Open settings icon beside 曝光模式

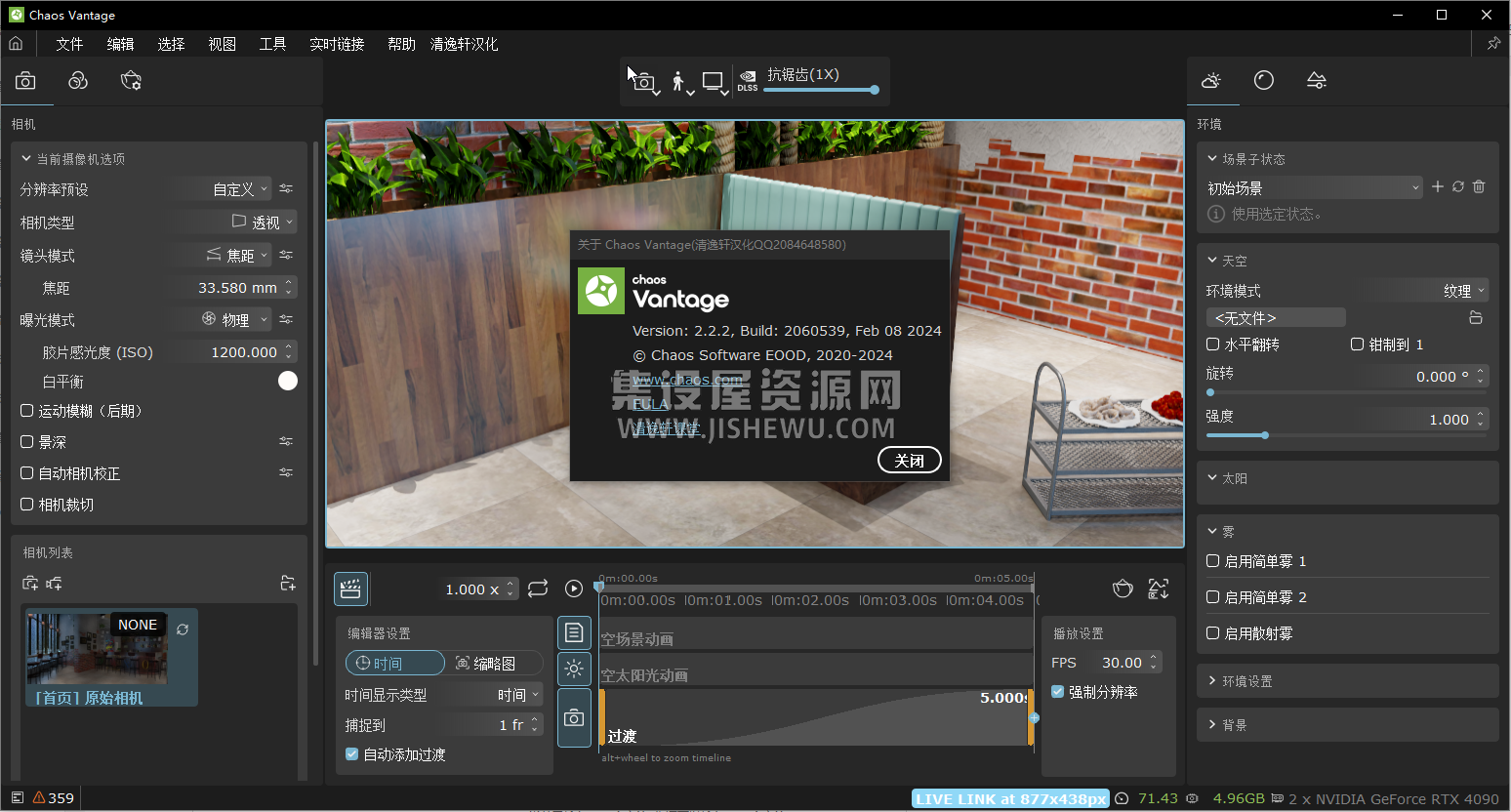286,319
